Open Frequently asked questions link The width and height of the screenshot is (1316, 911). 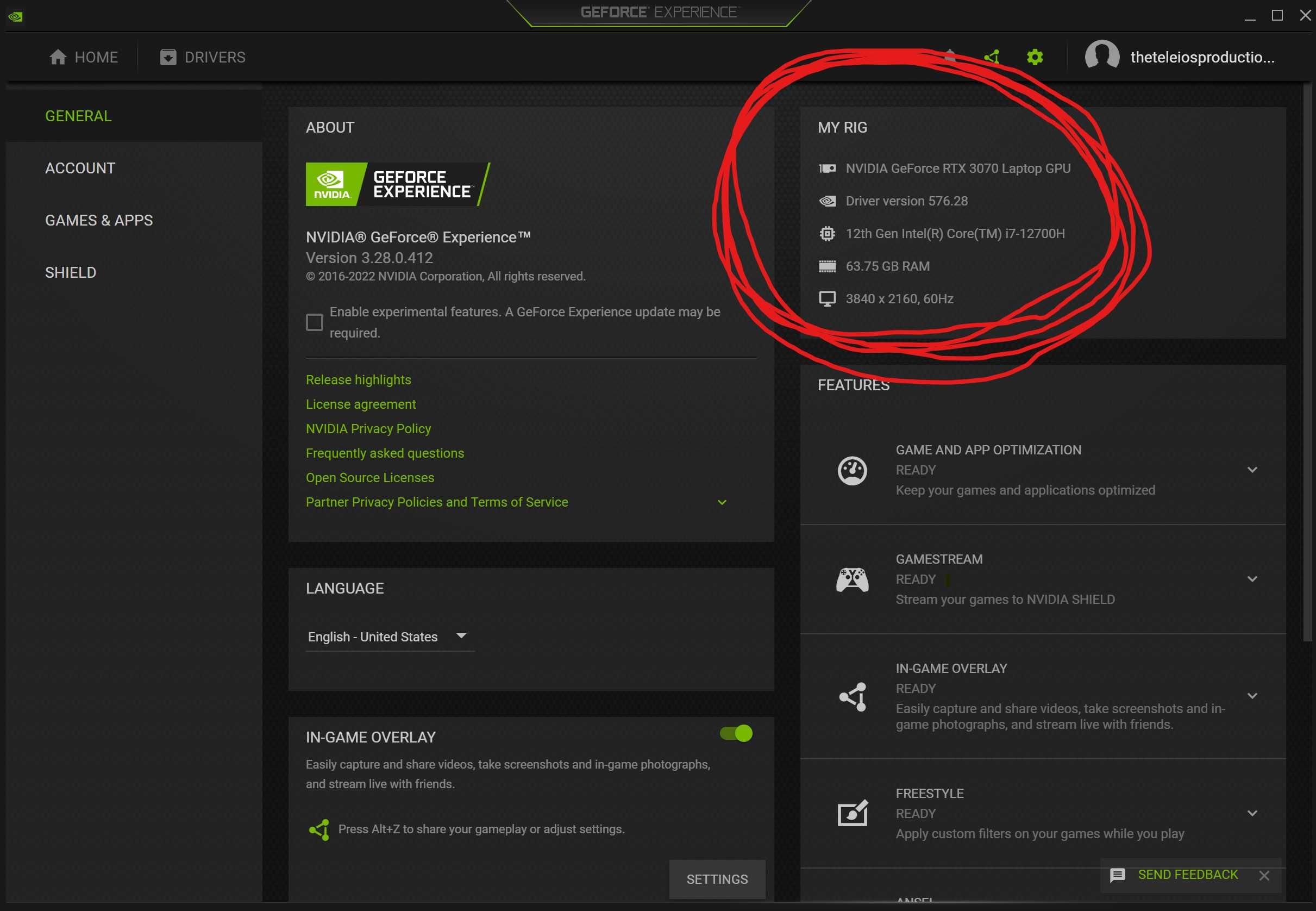point(385,453)
